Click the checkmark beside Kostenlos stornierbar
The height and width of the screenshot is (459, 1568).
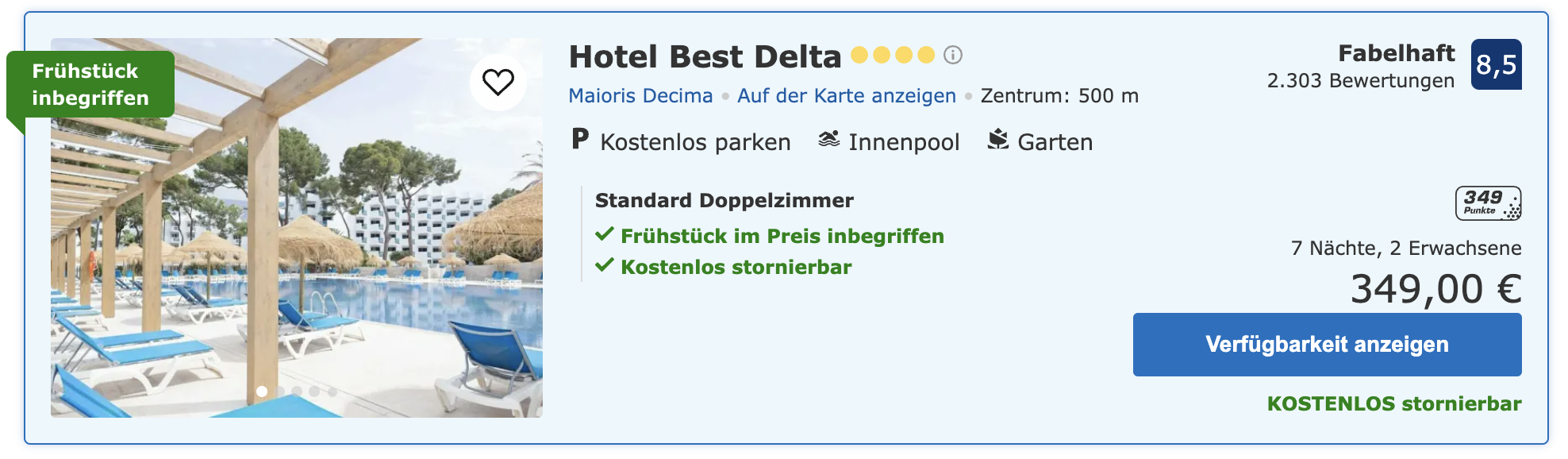click(605, 265)
